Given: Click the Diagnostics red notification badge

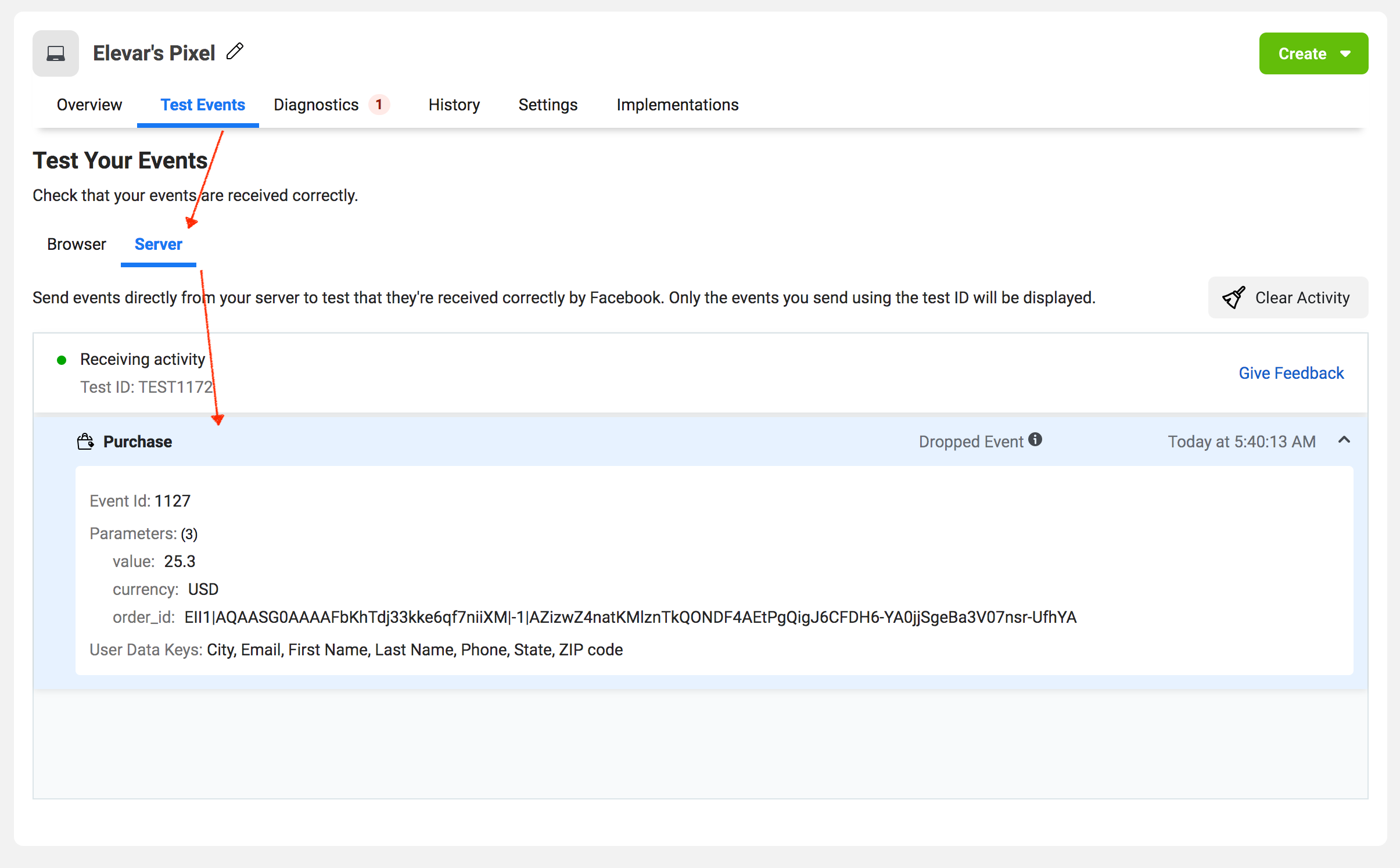Looking at the screenshot, I should [x=379, y=105].
